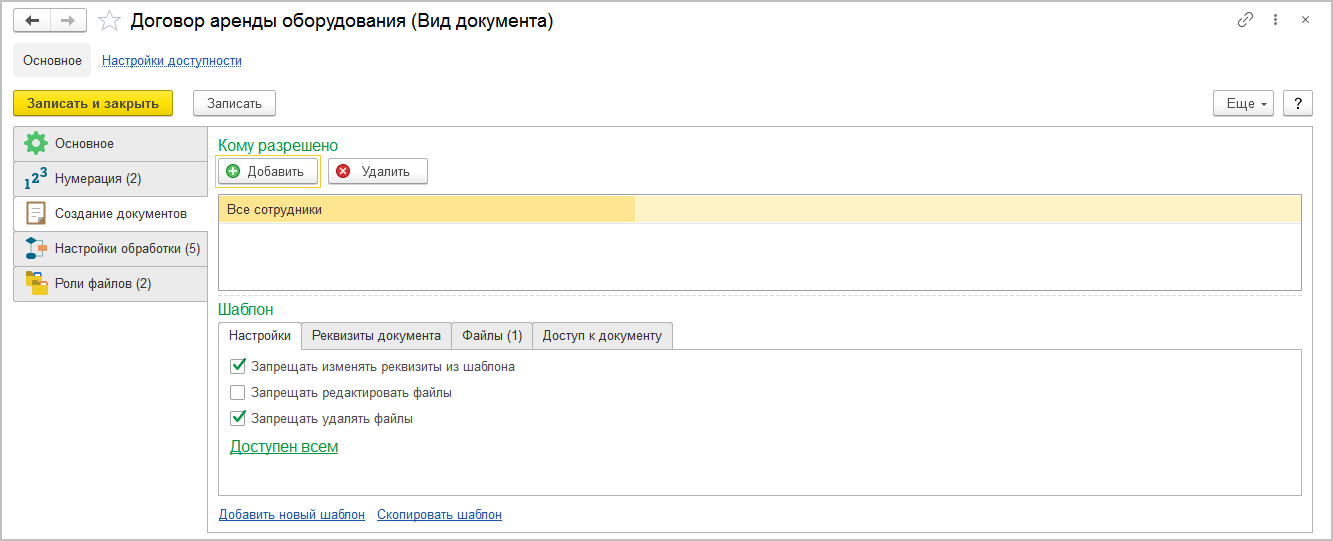Image resolution: width=1333 pixels, height=541 pixels.
Task: Expand the 'Еще' dropdown menu
Action: pos(1243,104)
